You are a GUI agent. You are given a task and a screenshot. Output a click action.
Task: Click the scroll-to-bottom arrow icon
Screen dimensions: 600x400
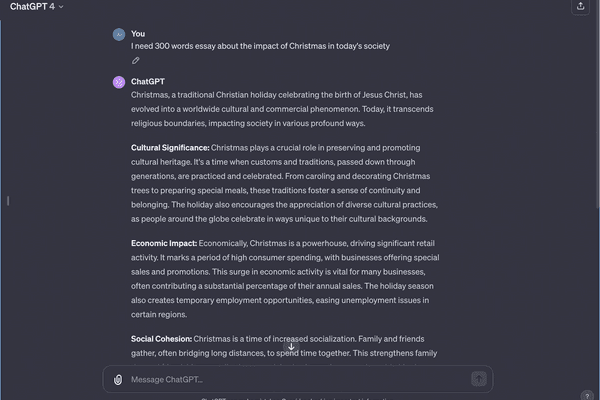click(291, 347)
